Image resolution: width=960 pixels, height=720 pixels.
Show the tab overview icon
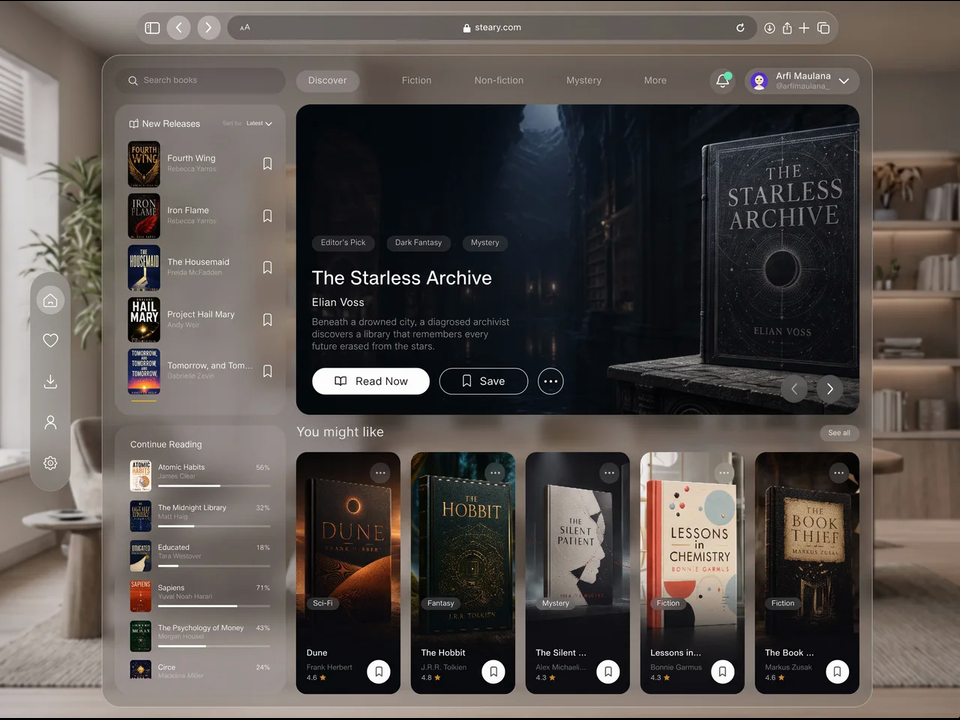[823, 28]
